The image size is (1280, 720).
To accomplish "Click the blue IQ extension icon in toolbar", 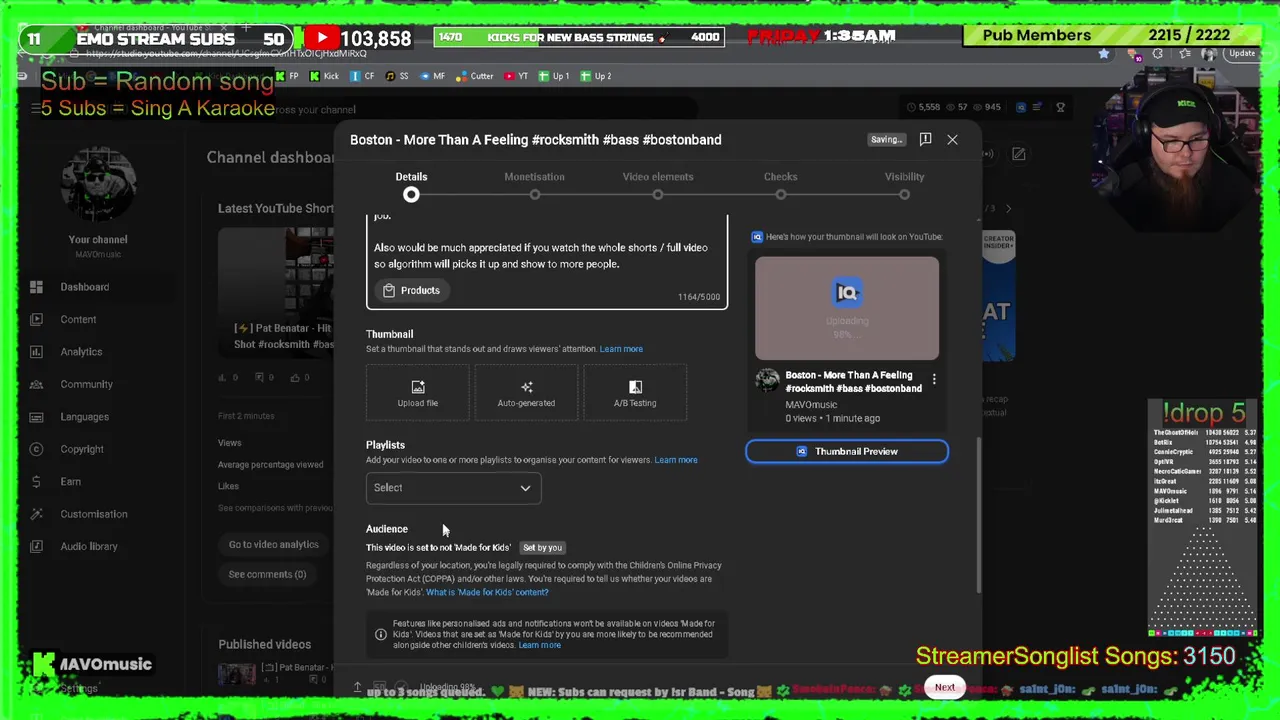I will click(1021, 107).
